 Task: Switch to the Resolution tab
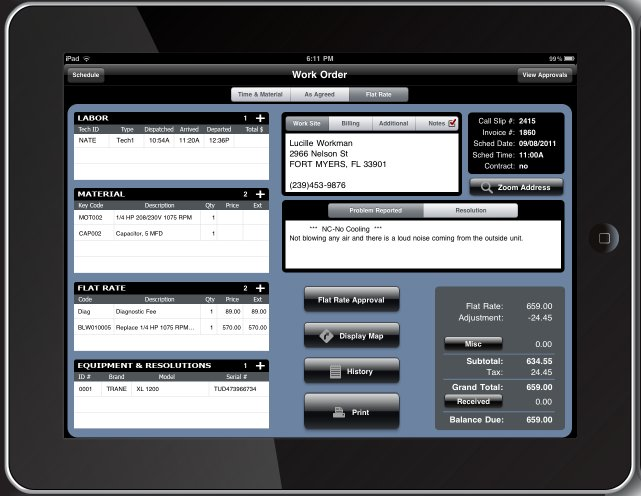[470, 211]
